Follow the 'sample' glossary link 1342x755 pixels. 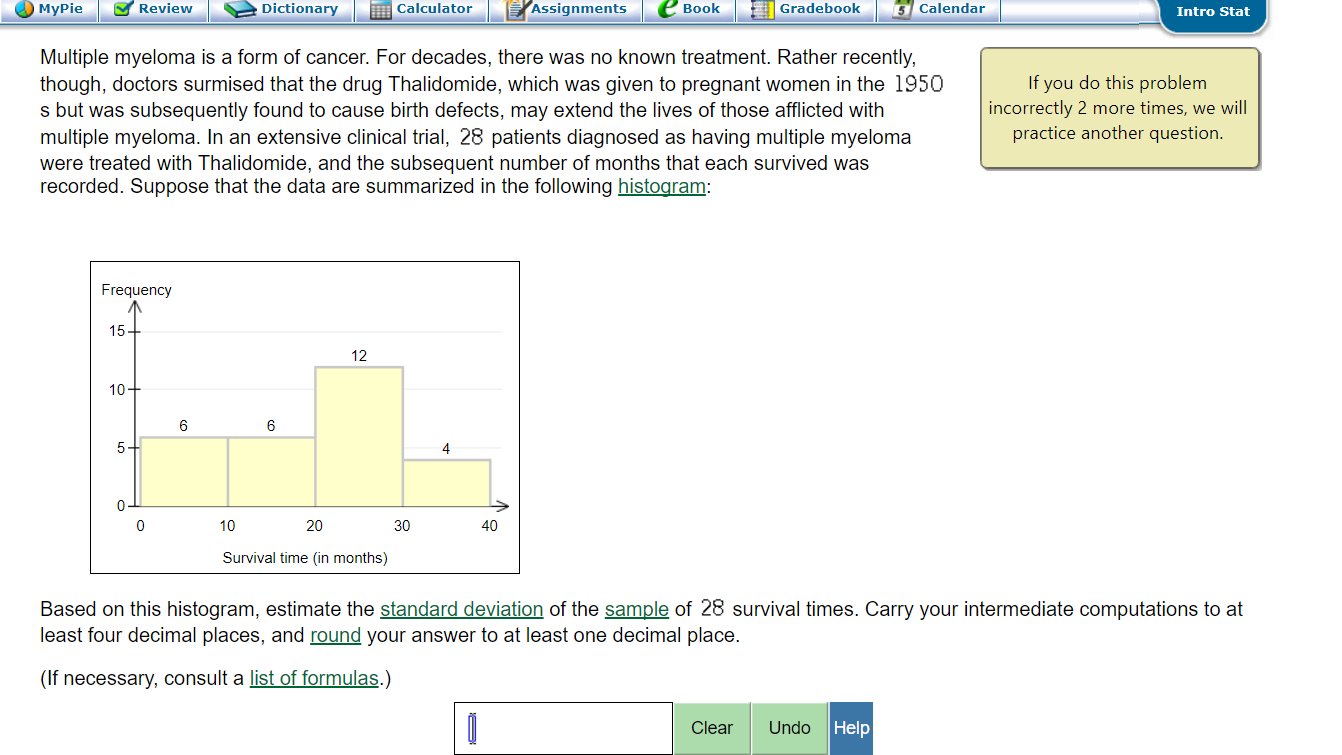637,609
